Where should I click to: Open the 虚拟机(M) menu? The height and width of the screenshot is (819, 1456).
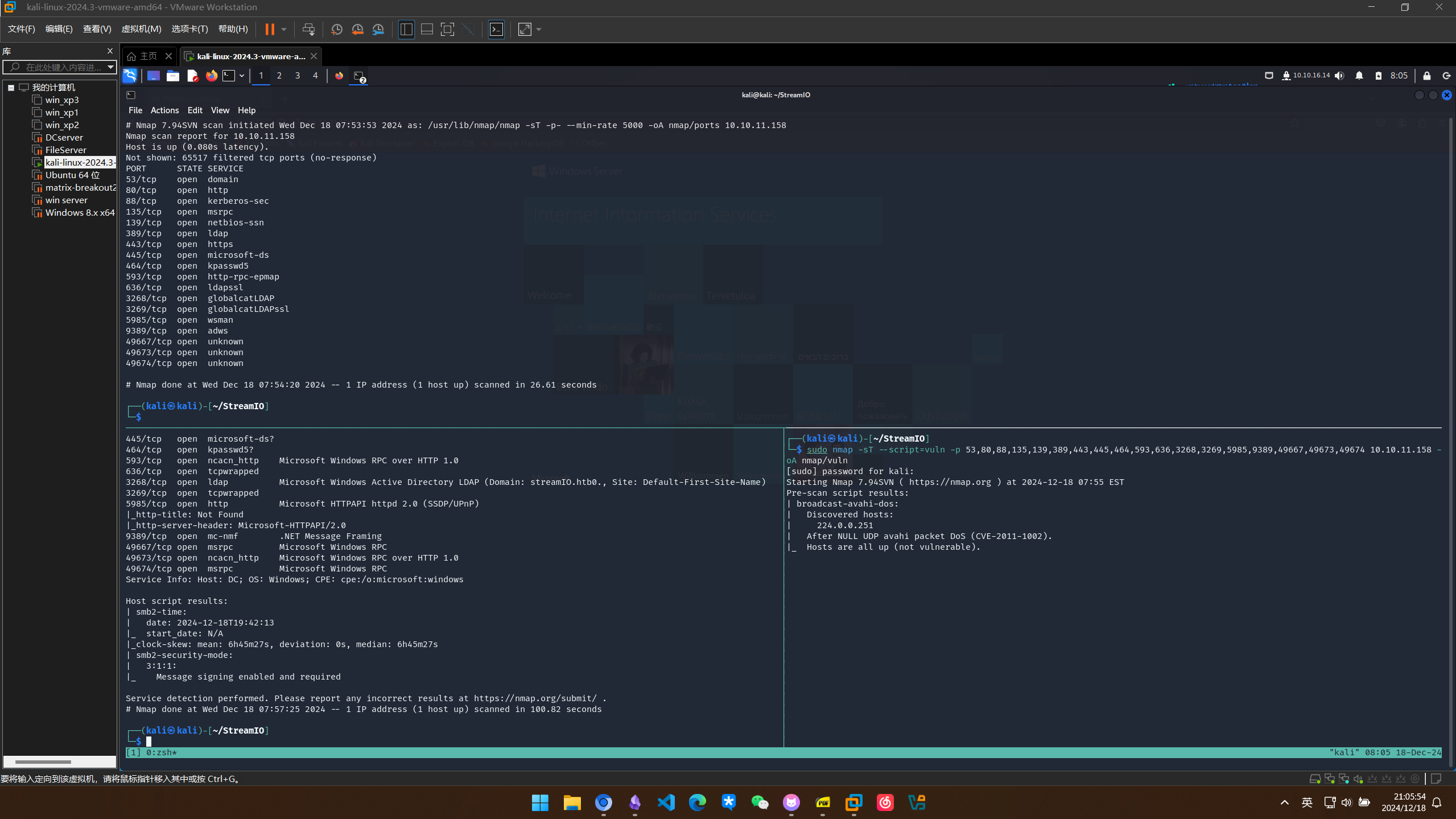(x=141, y=29)
